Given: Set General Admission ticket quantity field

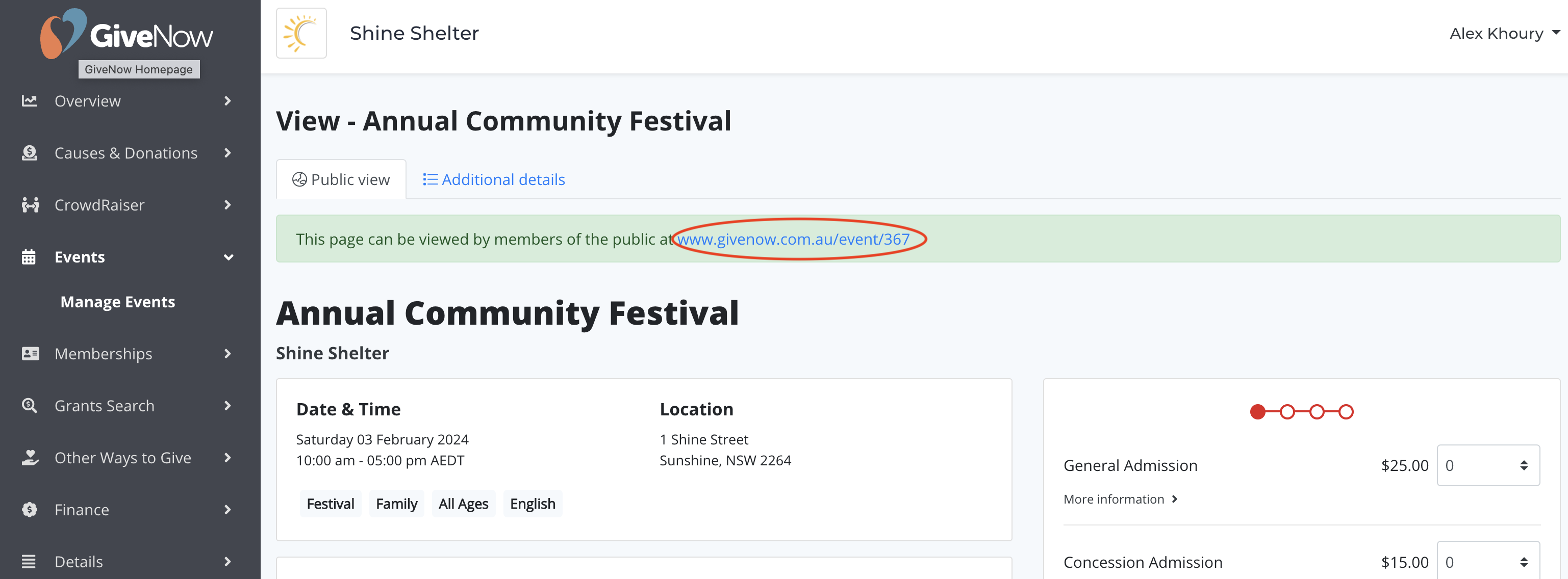Looking at the screenshot, I should [x=1487, y=465].
